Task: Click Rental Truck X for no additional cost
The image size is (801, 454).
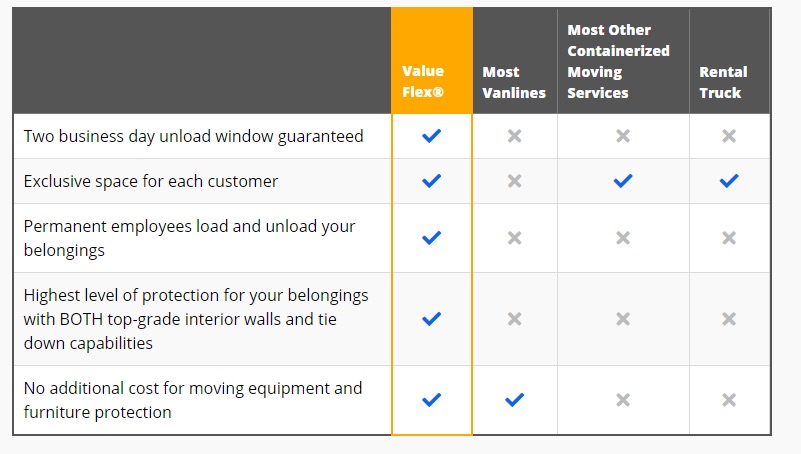Action: click(x=729, y=400)
